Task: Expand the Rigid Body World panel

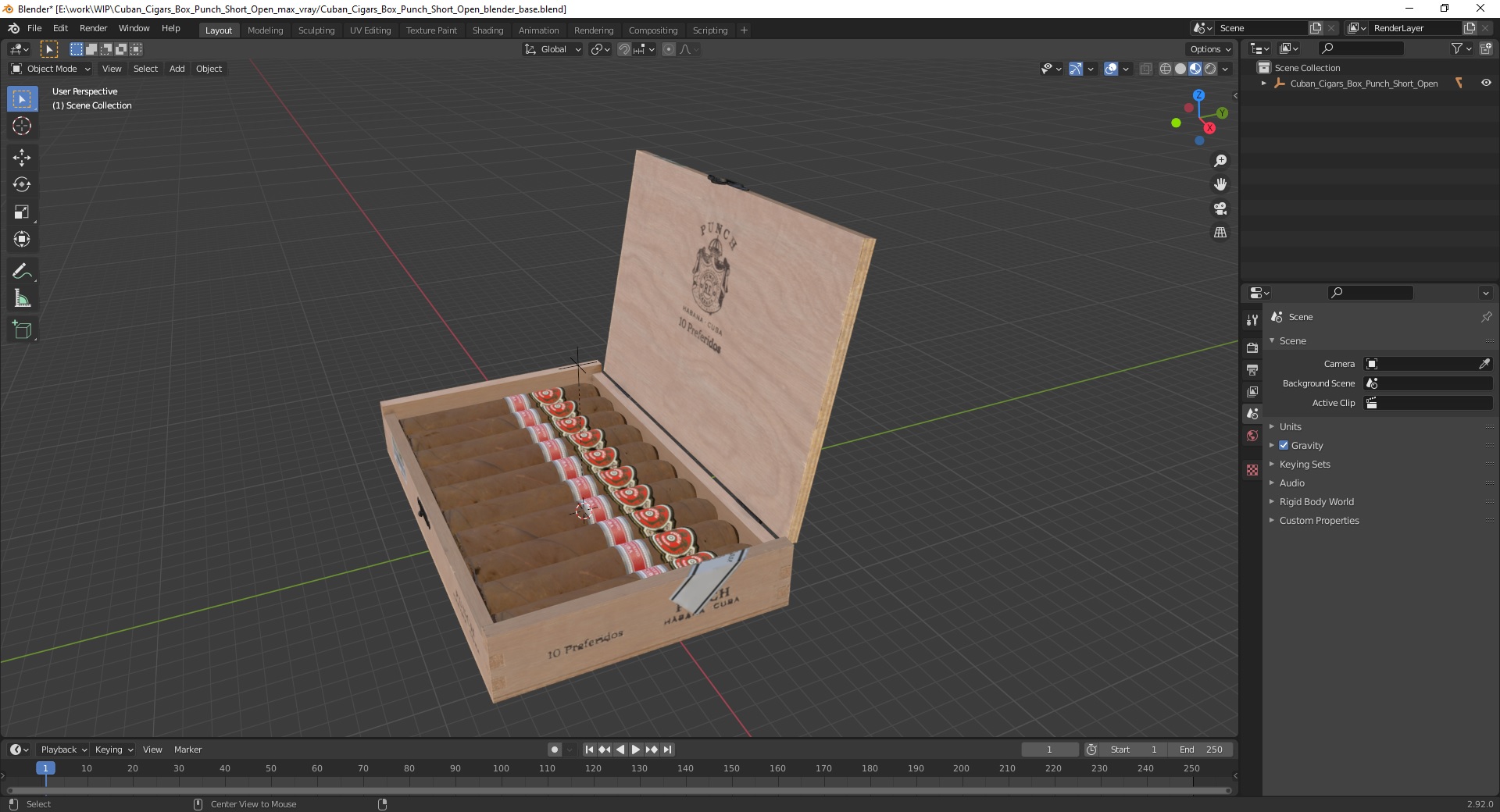Action: pos(1316,502)
